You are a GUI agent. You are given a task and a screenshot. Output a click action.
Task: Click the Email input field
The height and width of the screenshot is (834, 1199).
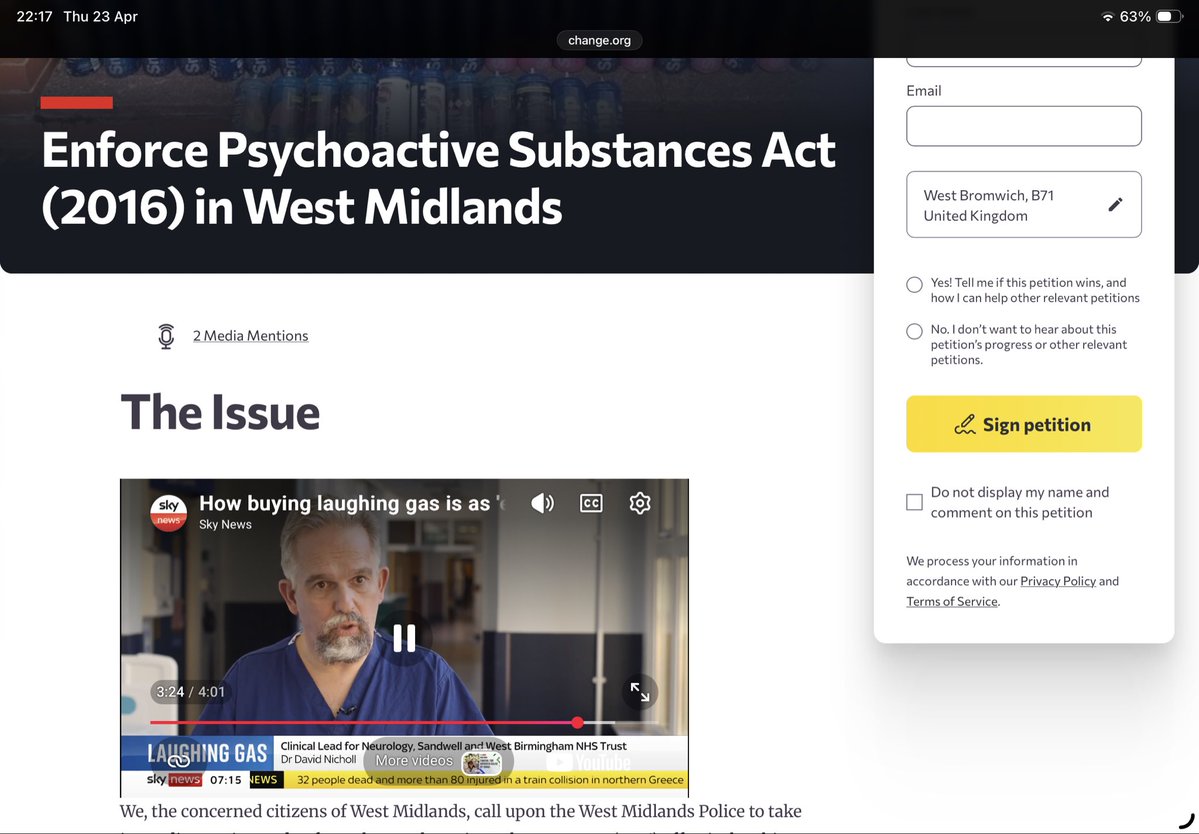coord(1023,126)
